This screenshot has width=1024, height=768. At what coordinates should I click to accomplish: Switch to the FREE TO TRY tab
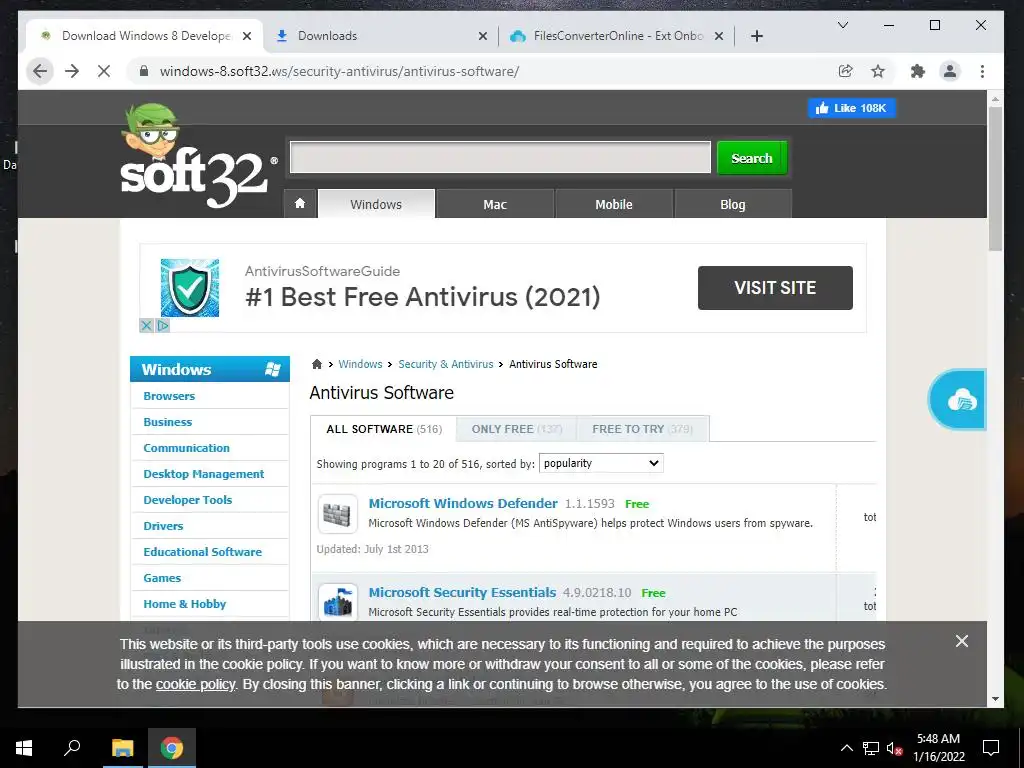643,429
